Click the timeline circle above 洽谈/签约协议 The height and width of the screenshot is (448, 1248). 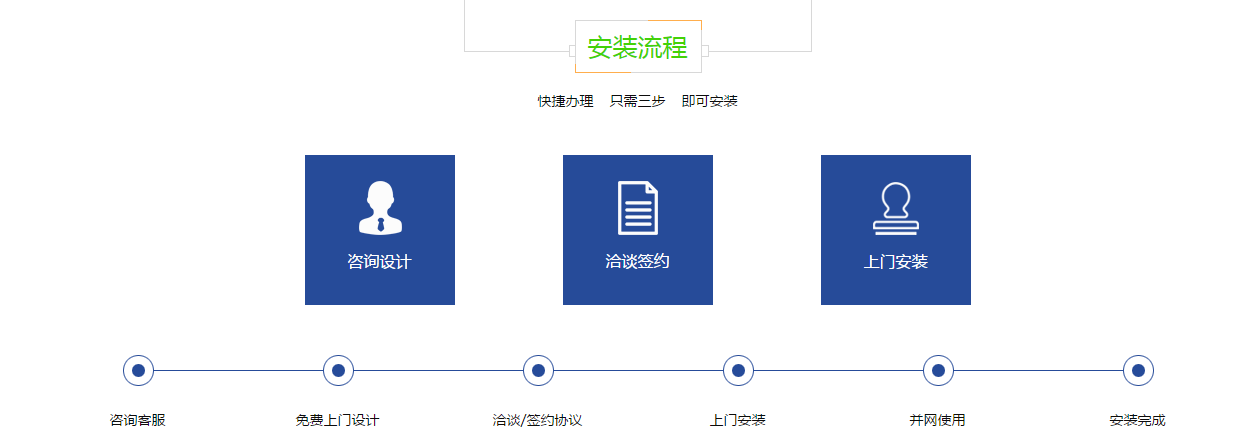pyautogui.click(x=538, y=370)
